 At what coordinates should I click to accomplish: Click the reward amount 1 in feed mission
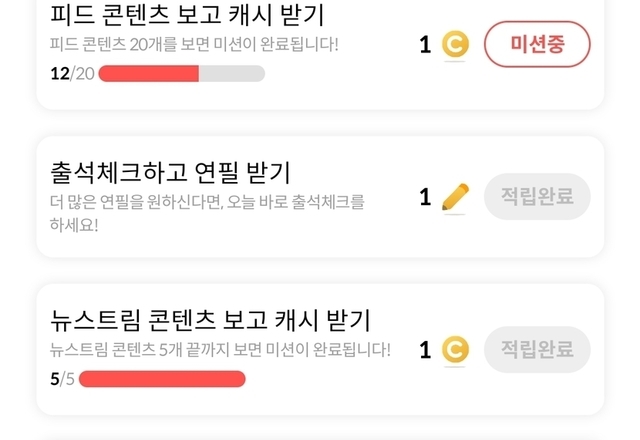point(425,45)
